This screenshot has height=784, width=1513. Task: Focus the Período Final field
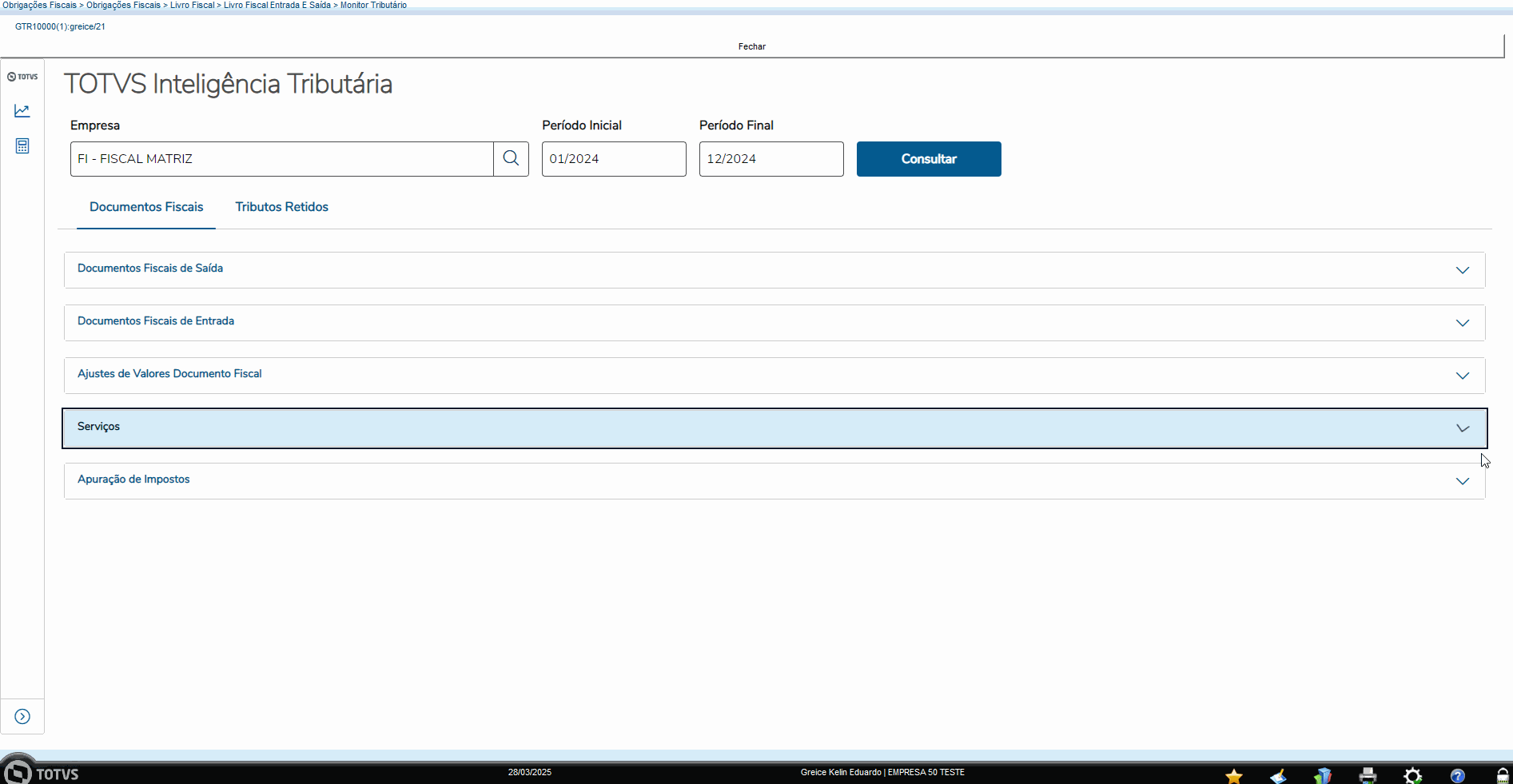tap(771, 159)
